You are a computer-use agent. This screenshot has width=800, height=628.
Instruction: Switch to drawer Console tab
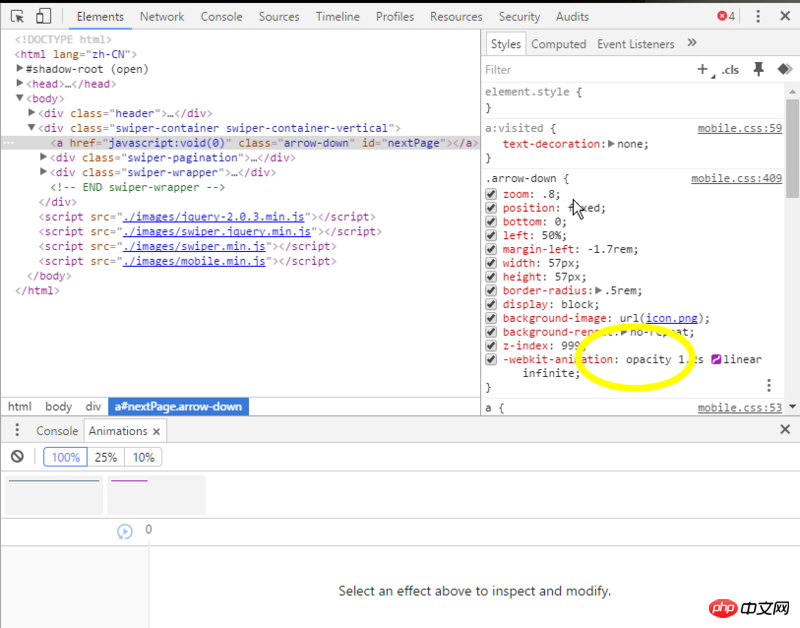pyautogui.click(x=57, y=431)
